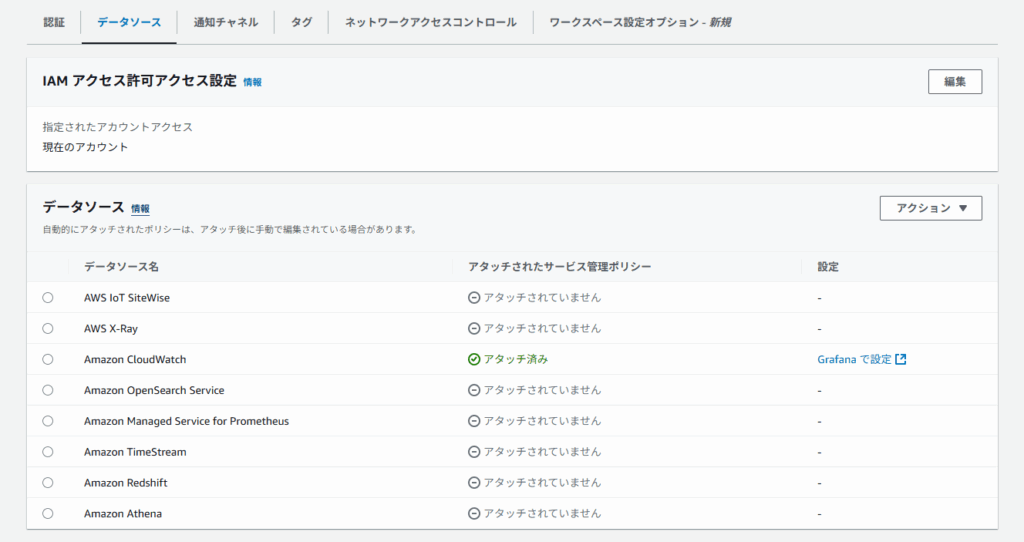Click the not-attached status icon for Amazon Athena
1024x542 pixels.
pos(474,513)
